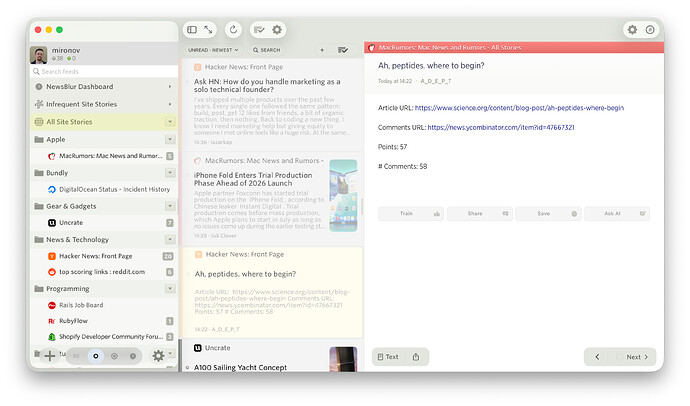The height and width of the screenshot is (406, 690).
Task: Open the RubyFlow feed
Action: [104, 321]
